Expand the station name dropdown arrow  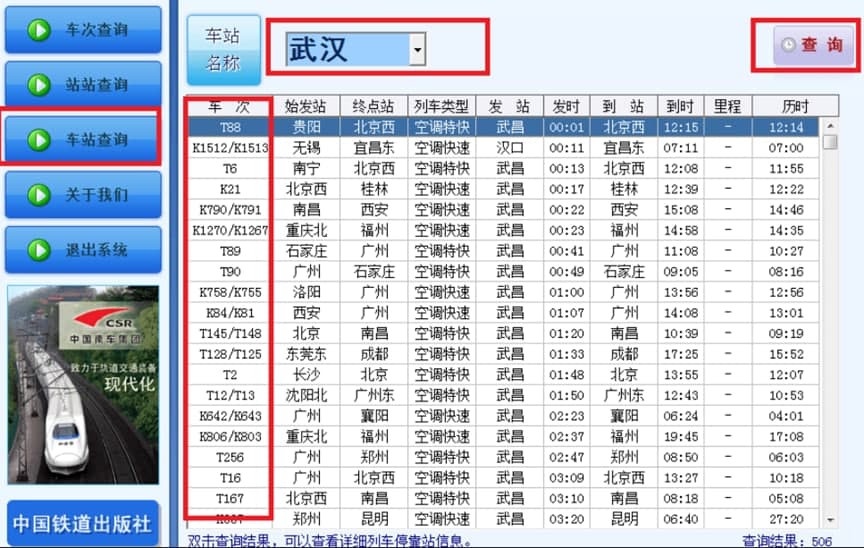coord(418,50)
